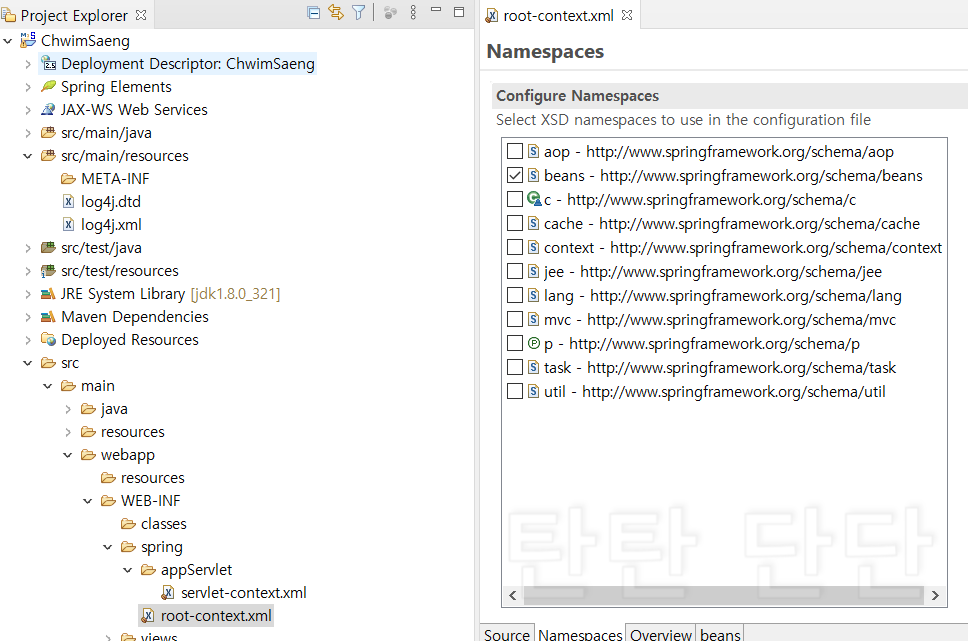Click src/test/resources folder icon
The height and width of the screenshot is (641, 968).
pyautogui.click(x=48, y=270)
